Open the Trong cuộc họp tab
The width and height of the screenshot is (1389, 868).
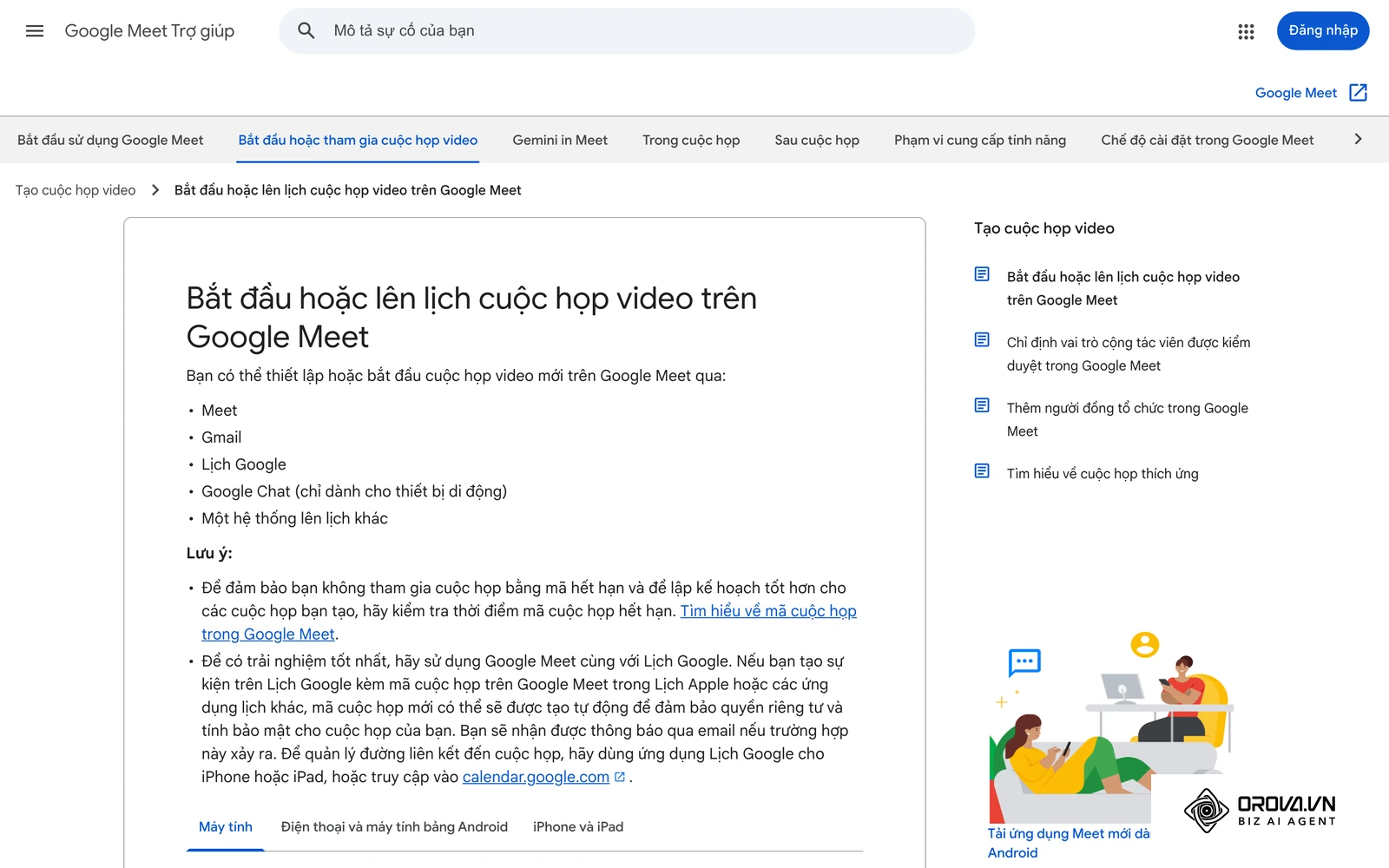click(x=691, y=140)
